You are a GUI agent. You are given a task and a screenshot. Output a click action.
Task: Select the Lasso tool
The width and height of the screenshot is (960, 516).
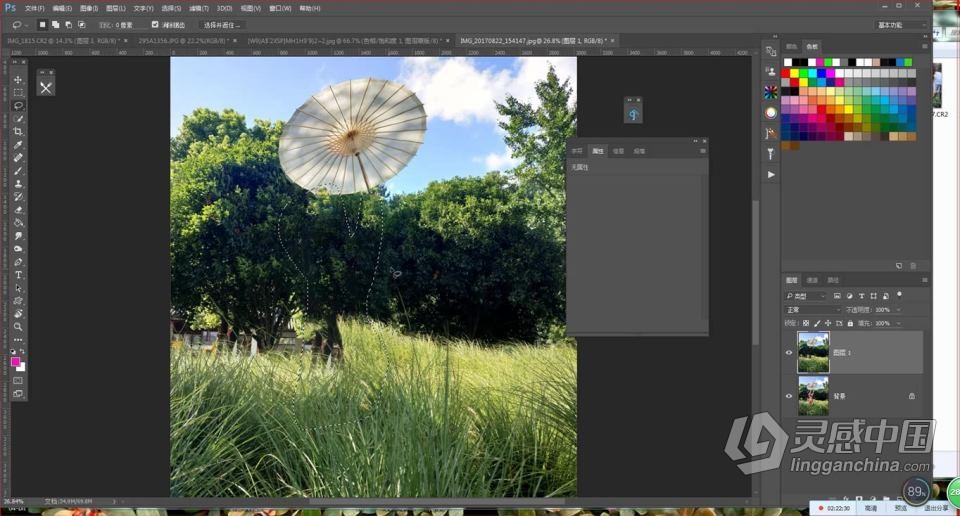(18, 105)
